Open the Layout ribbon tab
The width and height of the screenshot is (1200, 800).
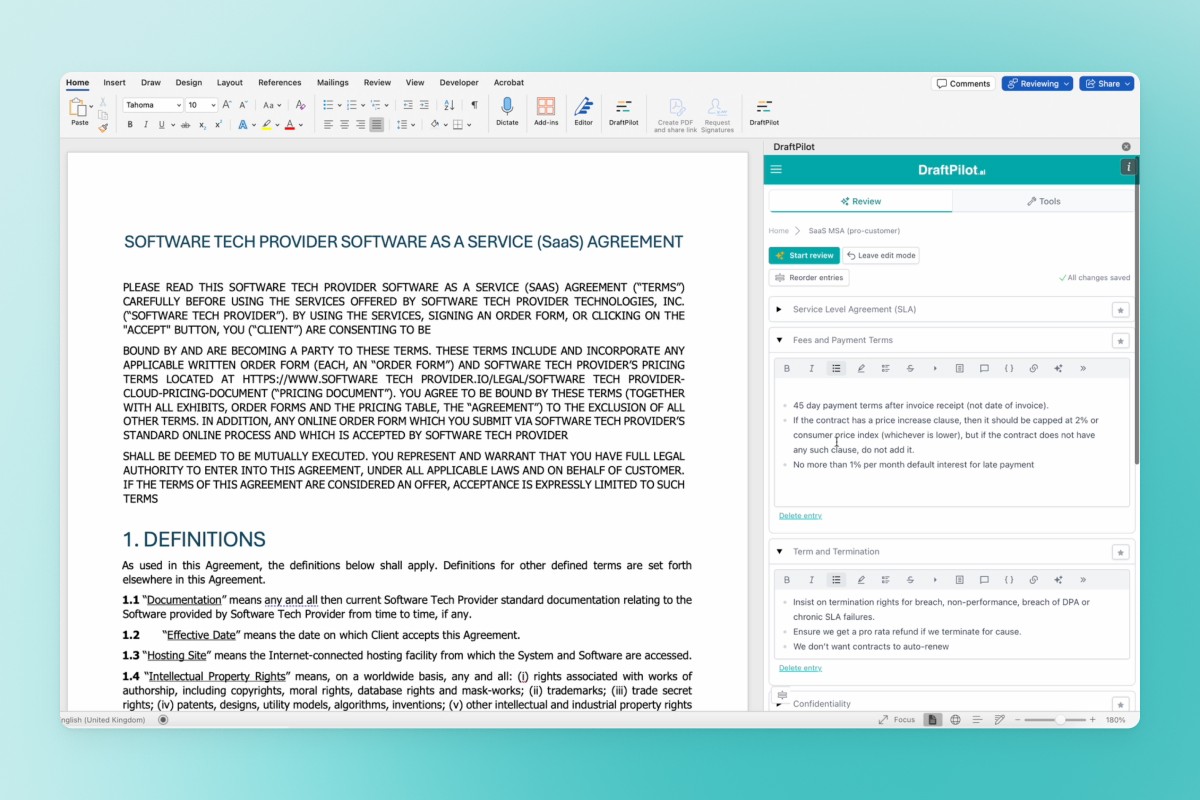[230, 83]
